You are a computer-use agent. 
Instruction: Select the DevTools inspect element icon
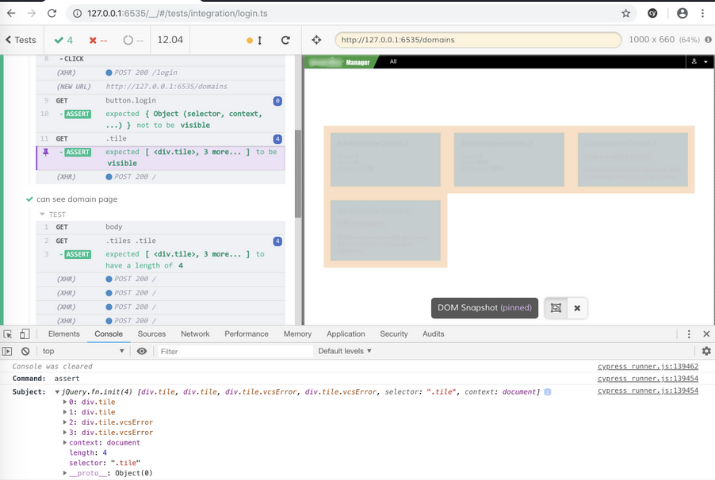point(8,334)
